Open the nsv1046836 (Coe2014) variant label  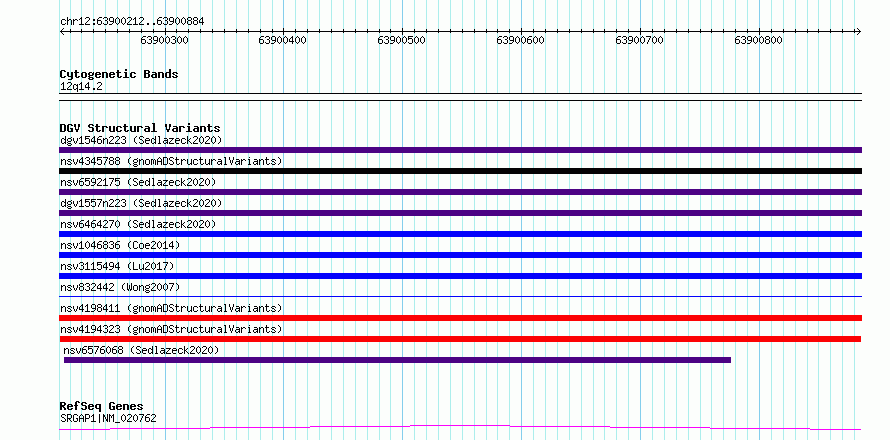click(120, 245)
